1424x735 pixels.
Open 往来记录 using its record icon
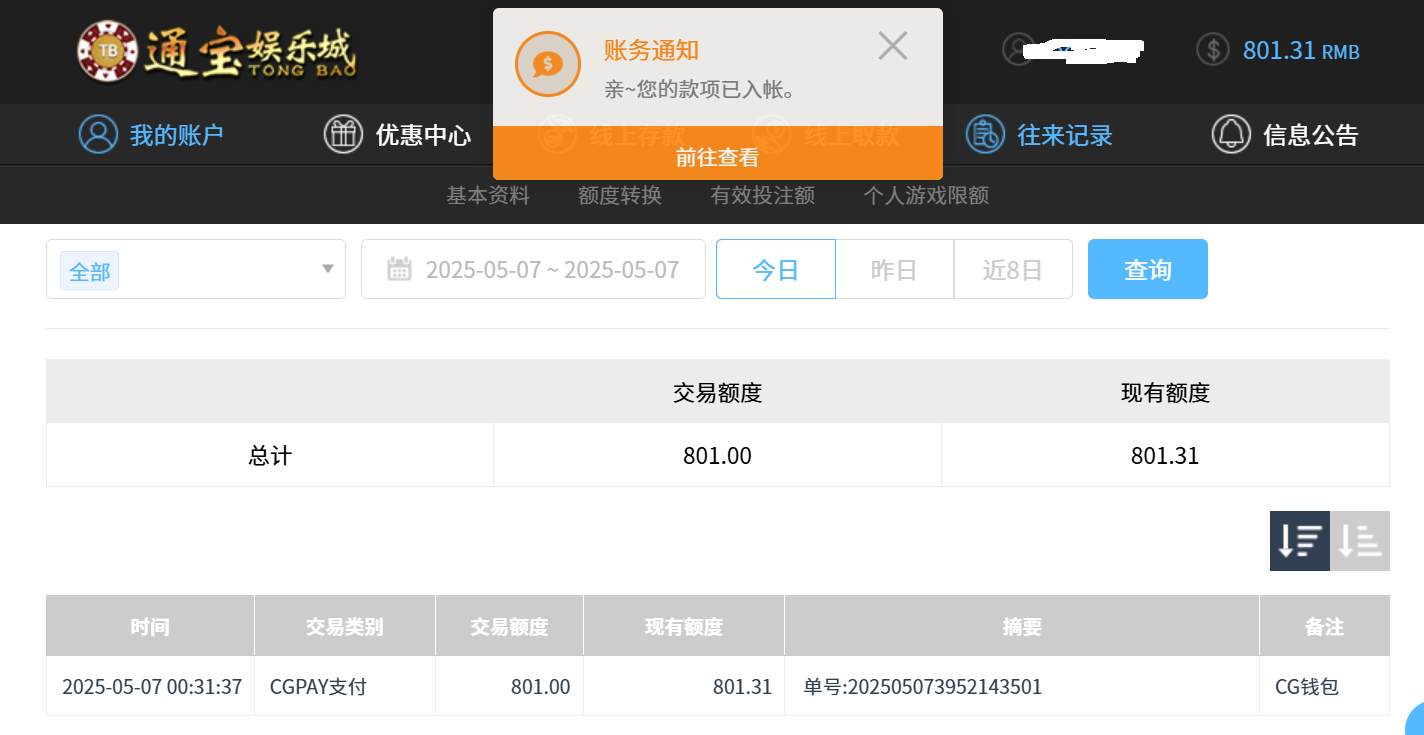985,134
